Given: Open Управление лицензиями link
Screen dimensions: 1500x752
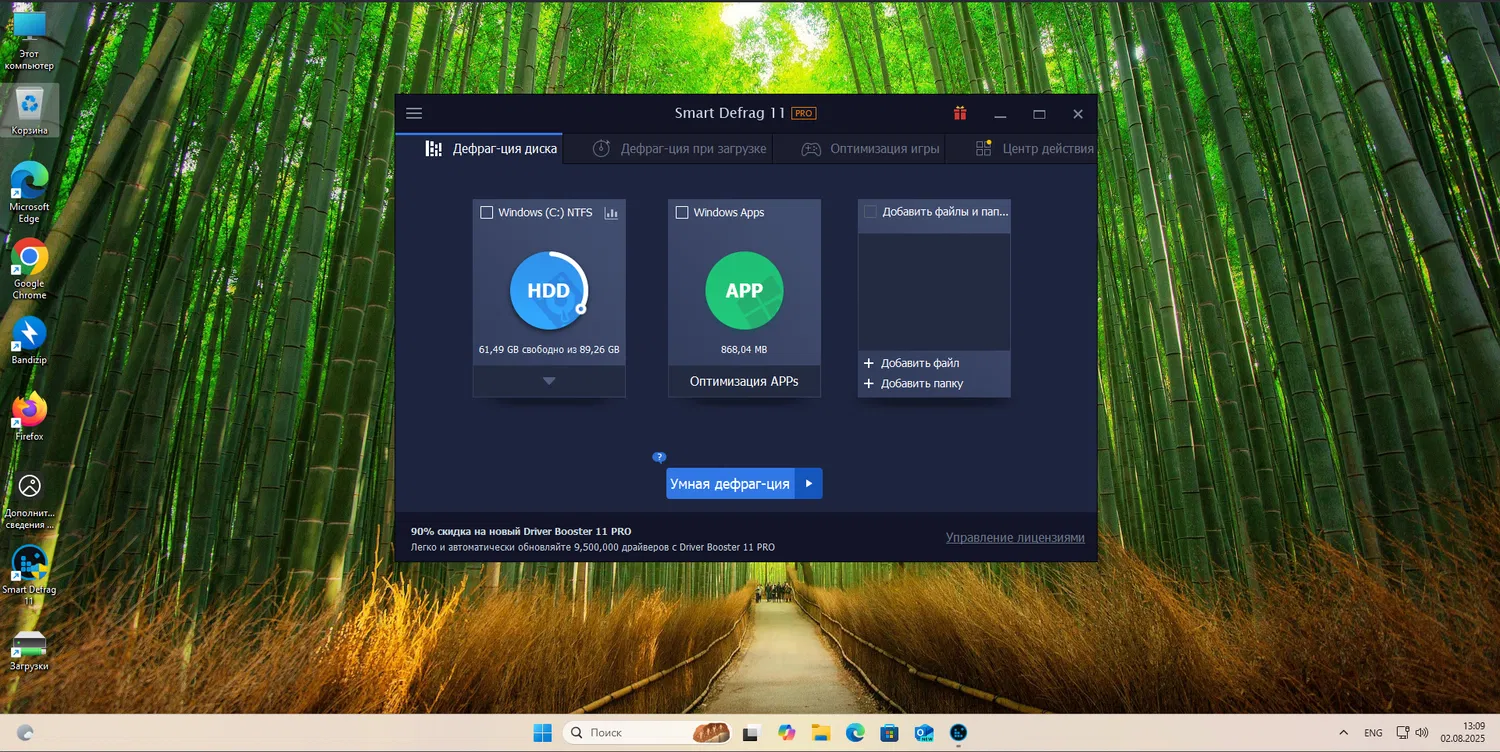Looking at the screenshot, I should point(1015,537).
